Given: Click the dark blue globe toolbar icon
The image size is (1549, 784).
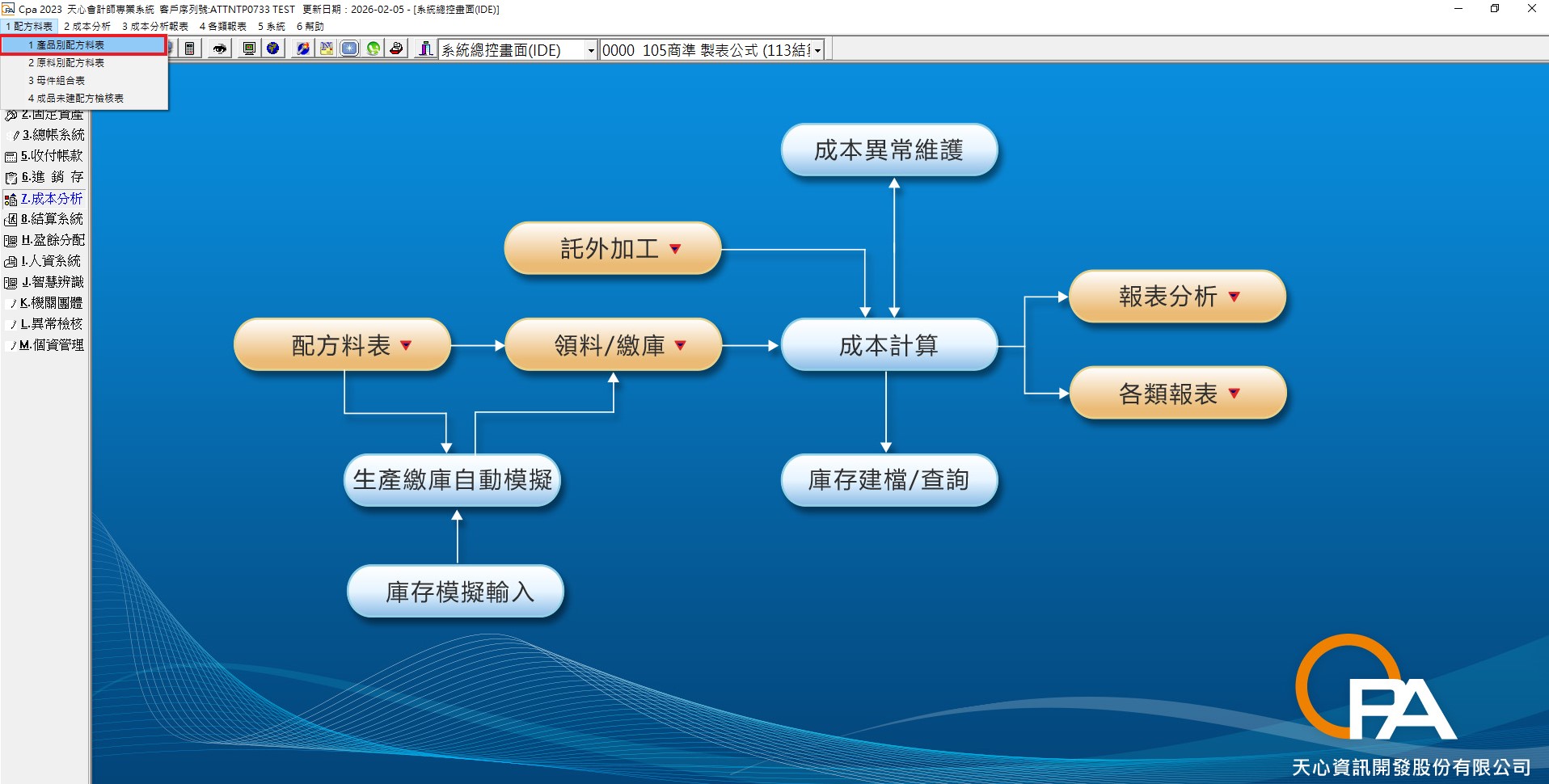Looking at the screenshot, I should pyautogui.click(x=273, y=48).
